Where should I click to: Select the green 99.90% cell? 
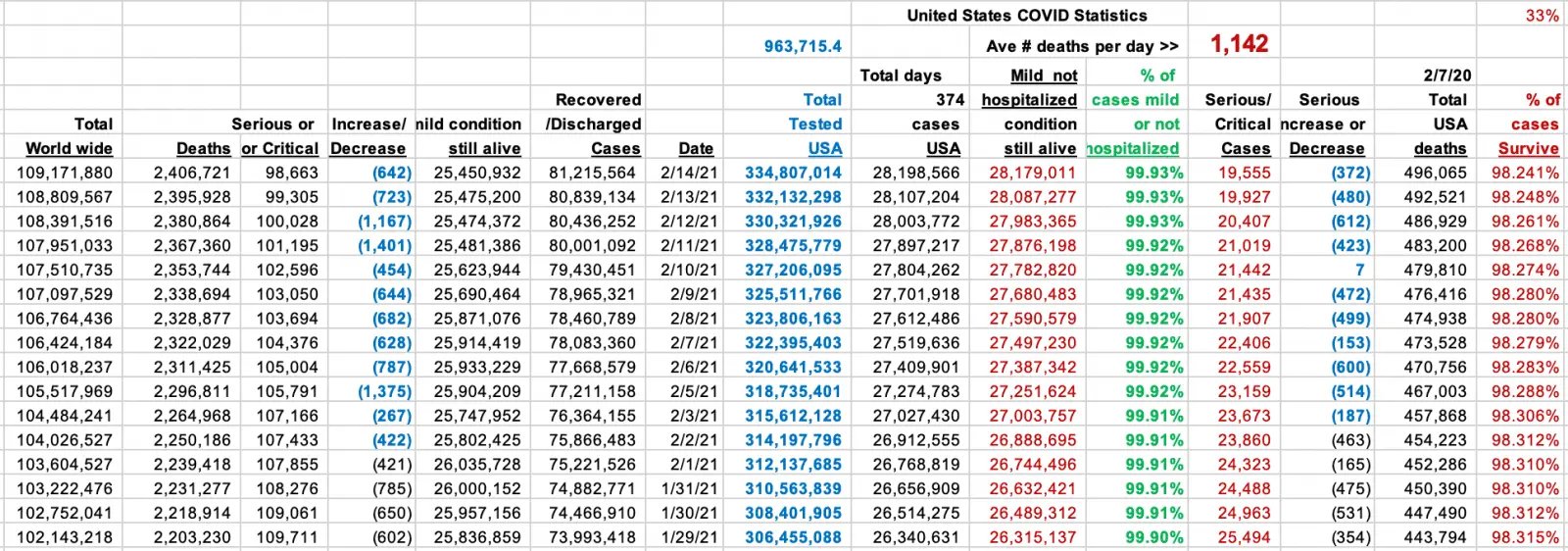point(1153,537)
